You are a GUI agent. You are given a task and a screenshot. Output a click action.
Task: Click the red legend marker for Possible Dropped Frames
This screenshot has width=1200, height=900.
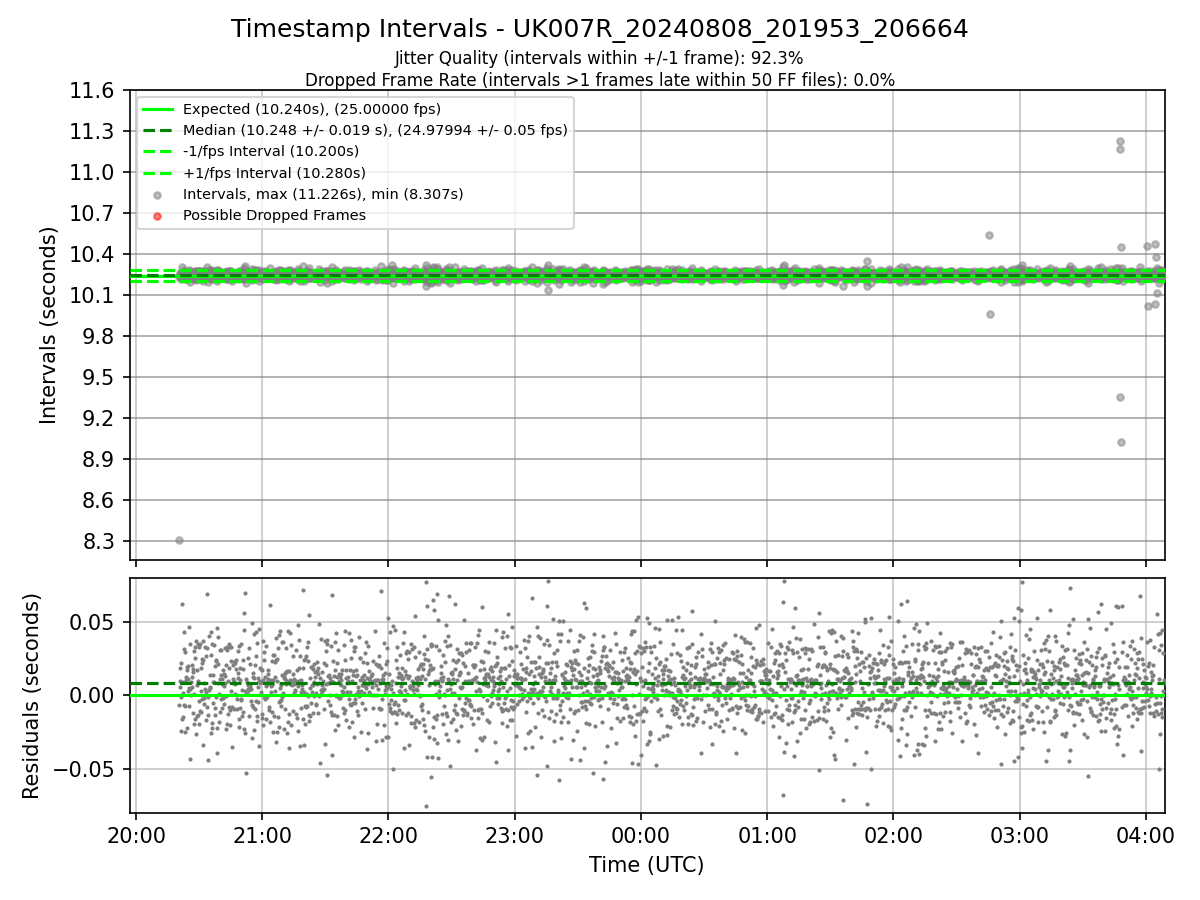[x=157, y=215]
